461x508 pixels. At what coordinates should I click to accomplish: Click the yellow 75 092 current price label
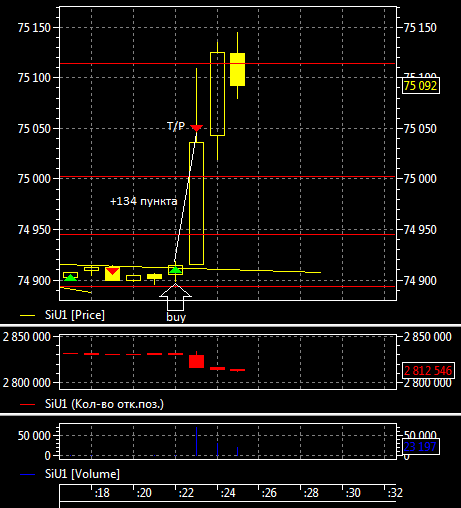(421, 86)
